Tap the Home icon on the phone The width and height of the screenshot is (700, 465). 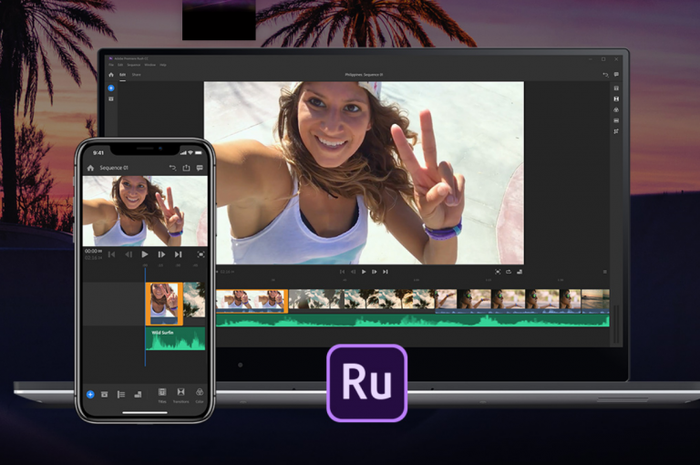(x=91, y=168)
